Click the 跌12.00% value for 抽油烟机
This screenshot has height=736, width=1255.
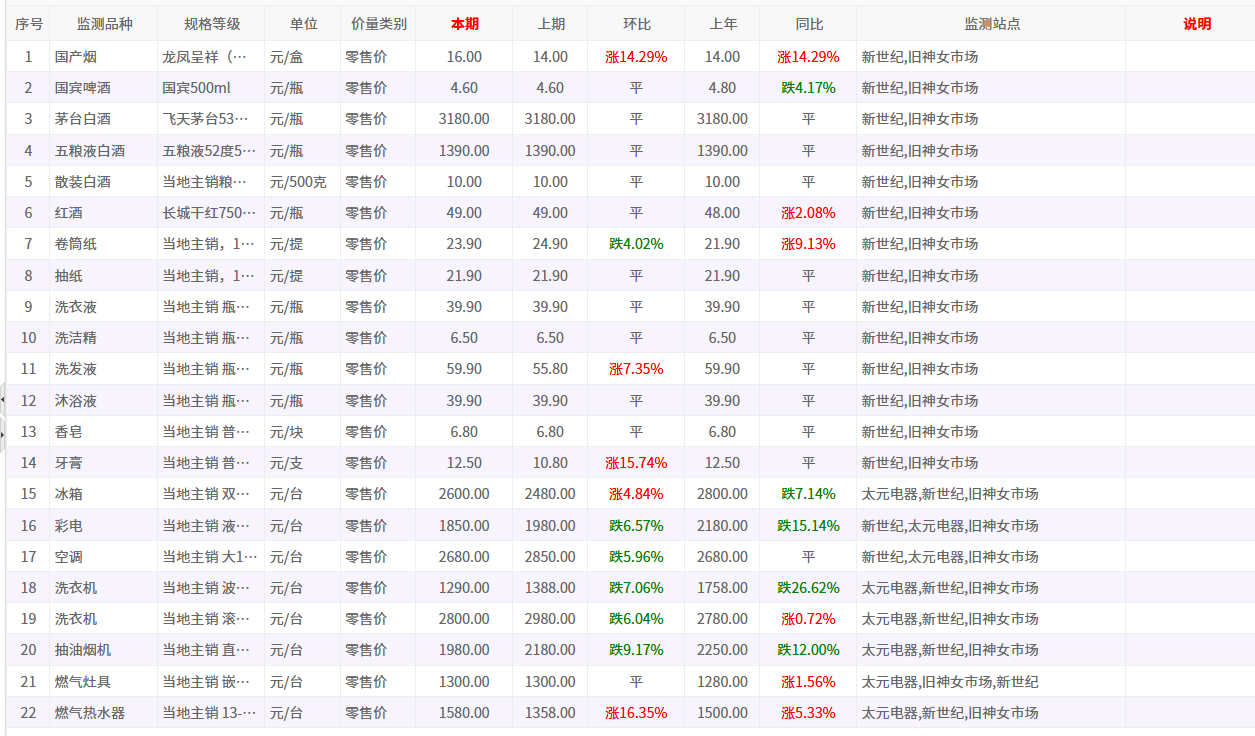click(808, 650)
